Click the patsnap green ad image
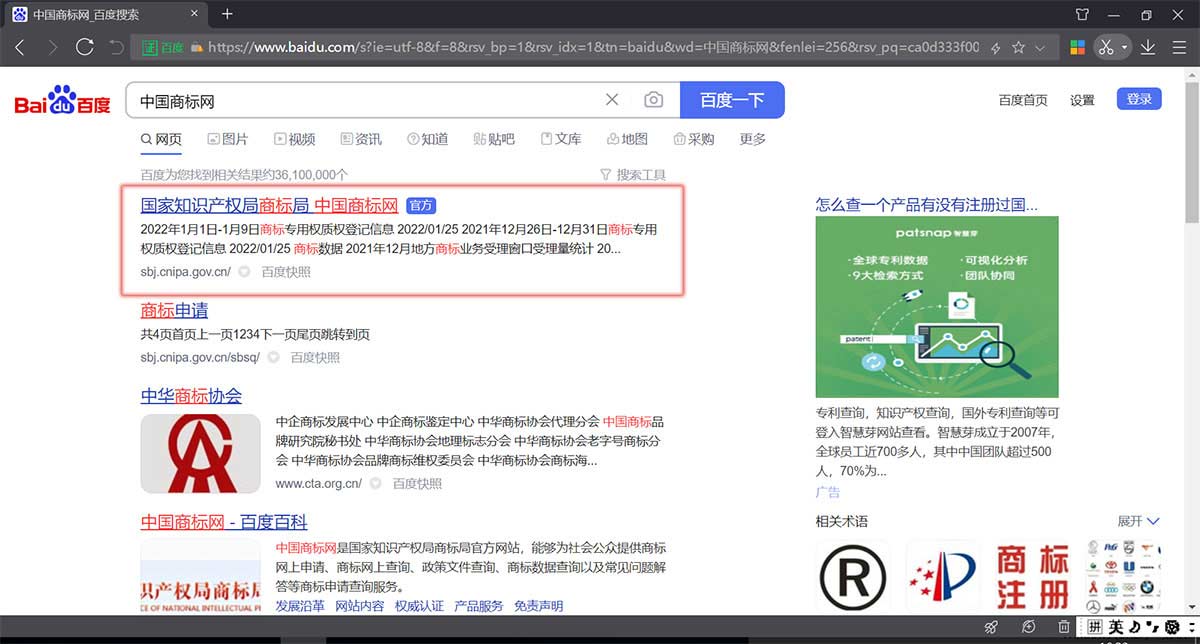Screen dimensions: 1200x644 click(x=937, y=306)
